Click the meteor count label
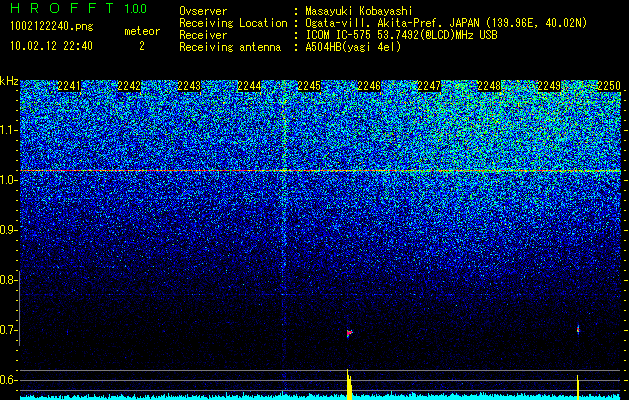The image size is (629, 400). (x=142, y=31)
